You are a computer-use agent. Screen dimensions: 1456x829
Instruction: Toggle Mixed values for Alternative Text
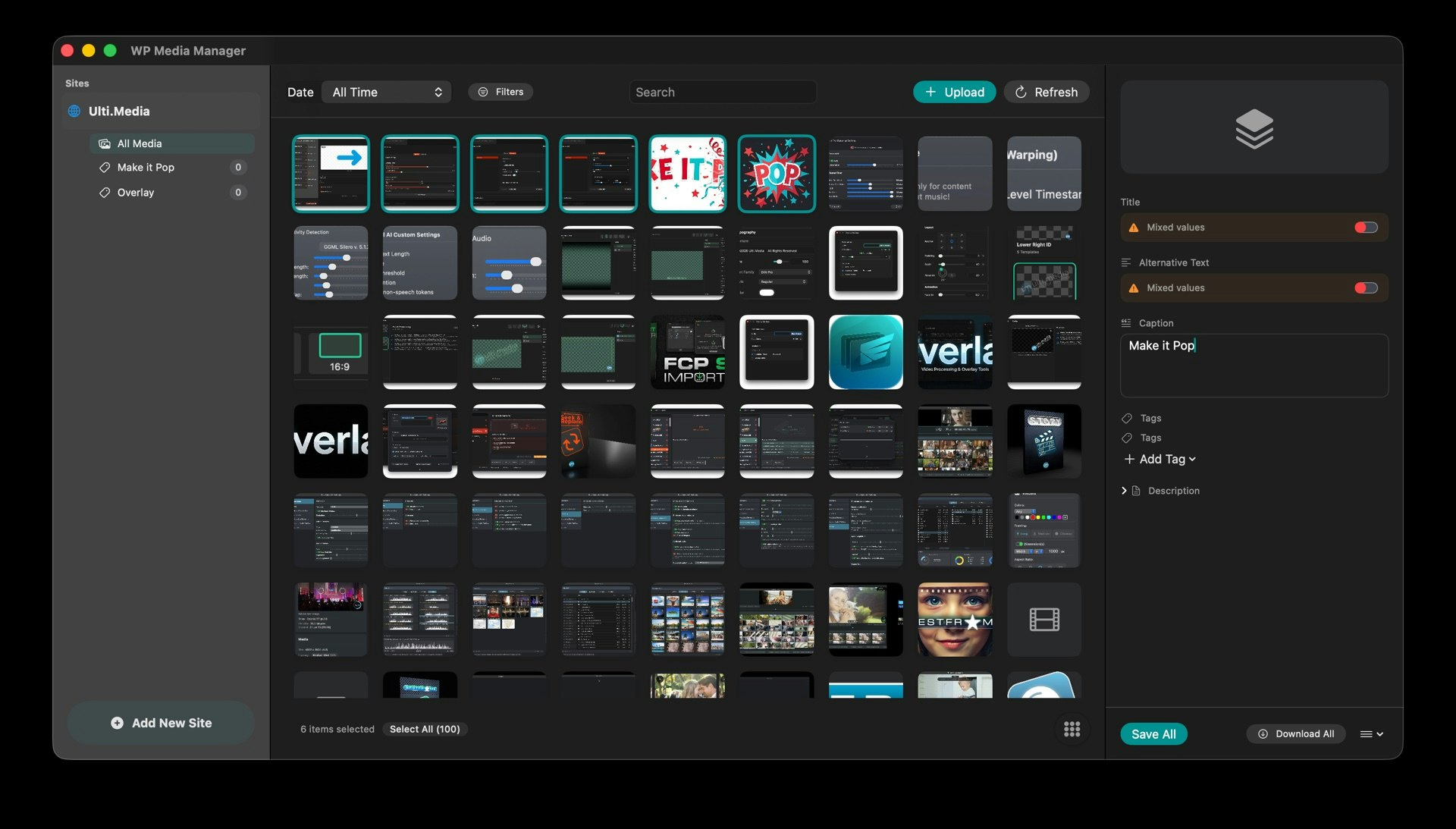point(1365,287)
